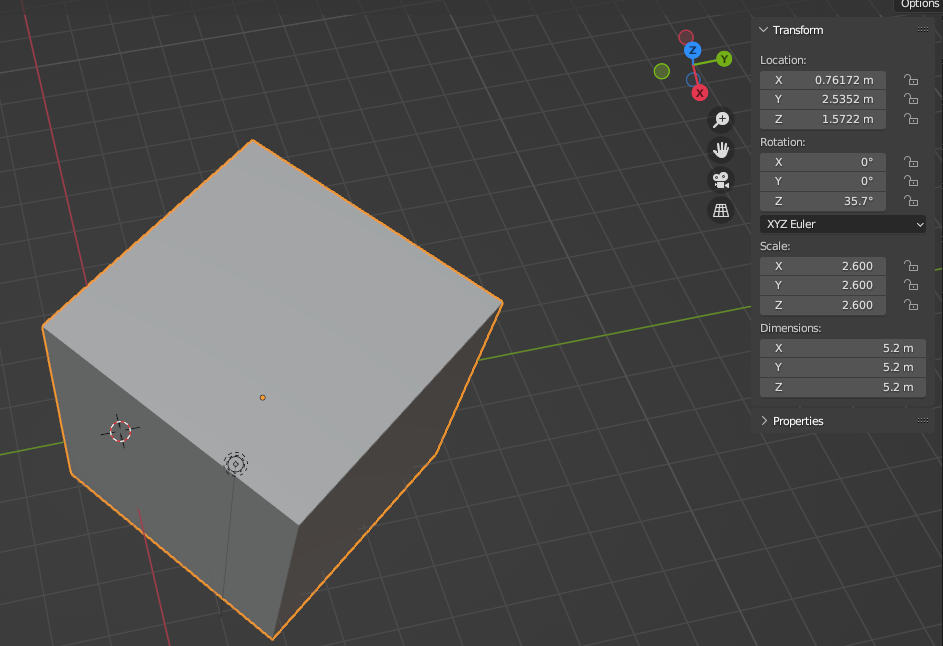Click Scale Y field 2.600

coord(823,285)
